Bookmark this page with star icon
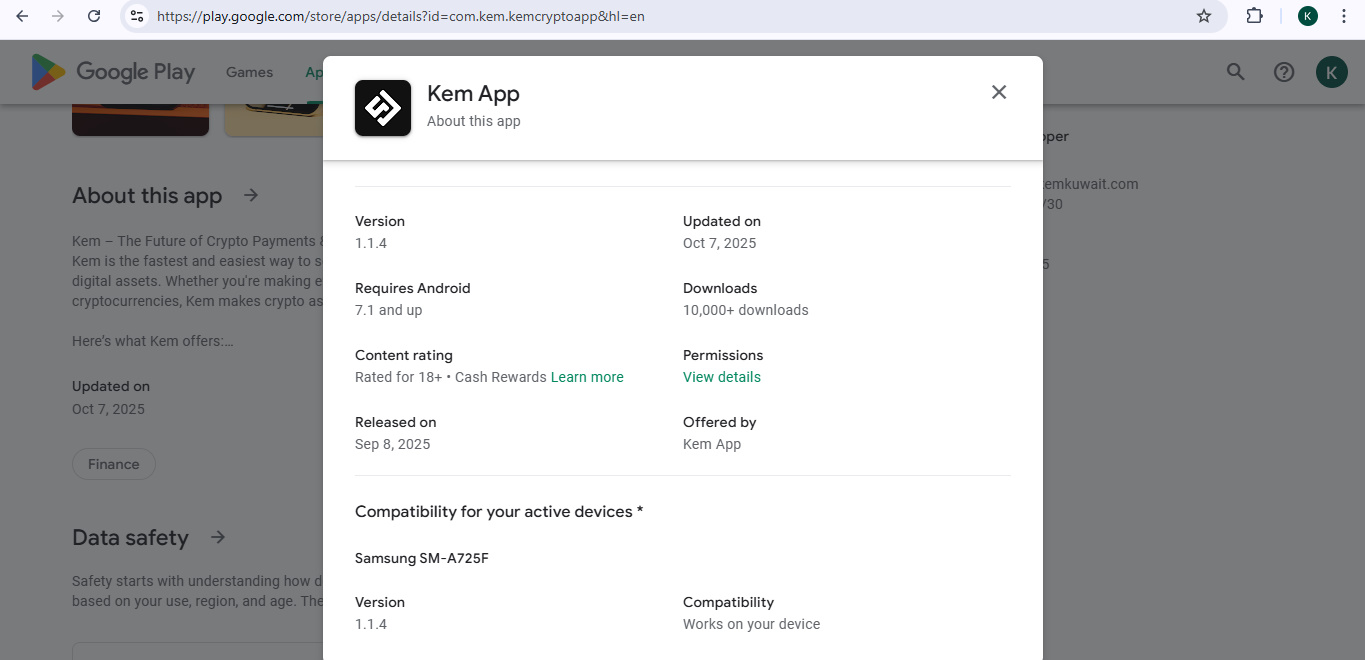This screenshot has width=1365, height=660. pyautogui.click(x=1204, y=16)
